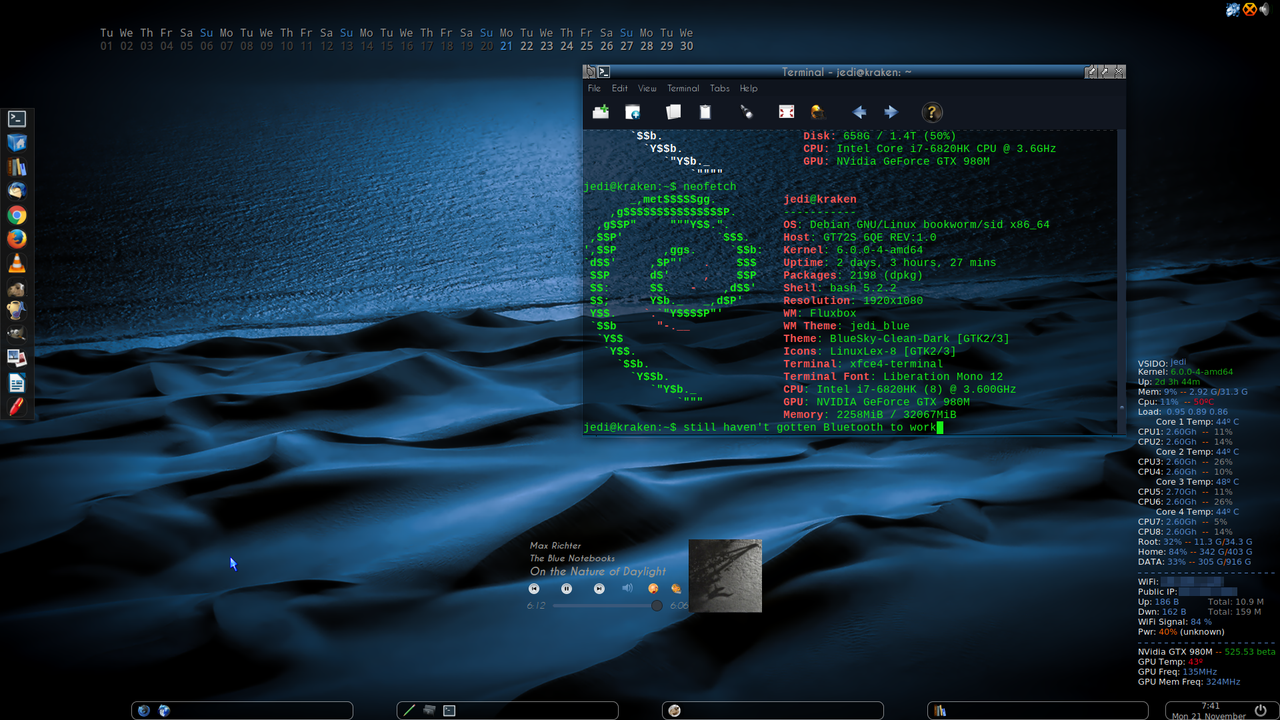Click the NVidia GTX 980M line in system monitor
This screenshot has width=1280, height=720.
coord(1207,652)
